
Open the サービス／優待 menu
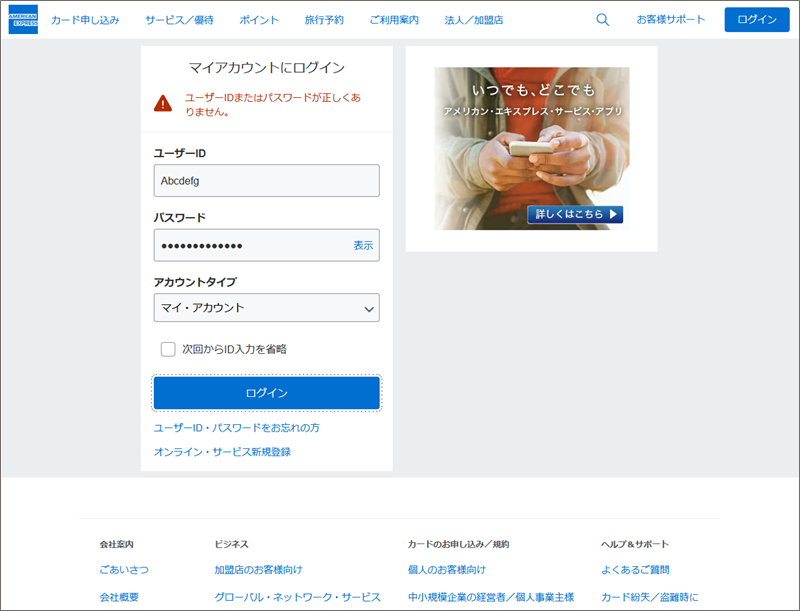pos(178,20)
